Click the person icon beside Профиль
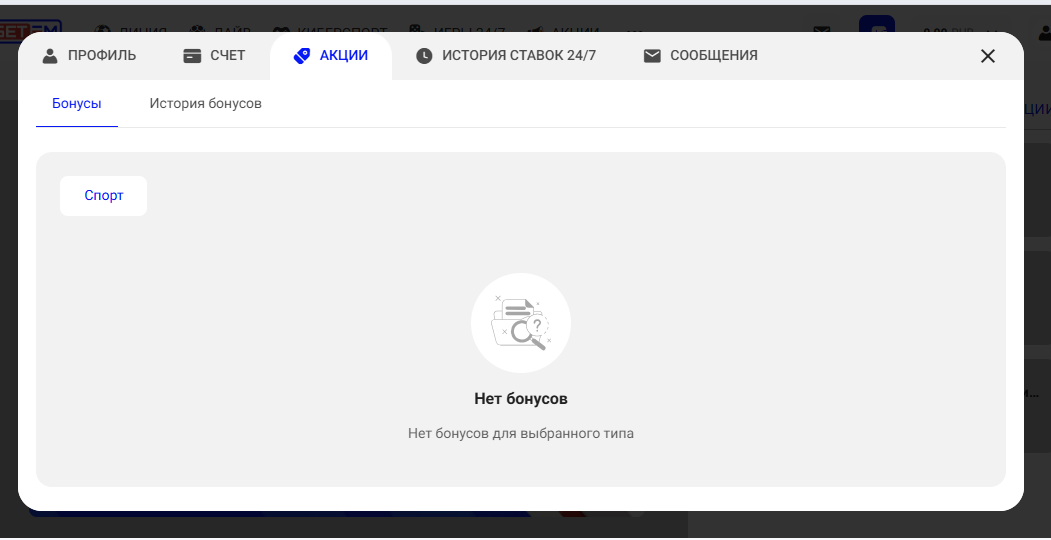 [x=50, y=56]
